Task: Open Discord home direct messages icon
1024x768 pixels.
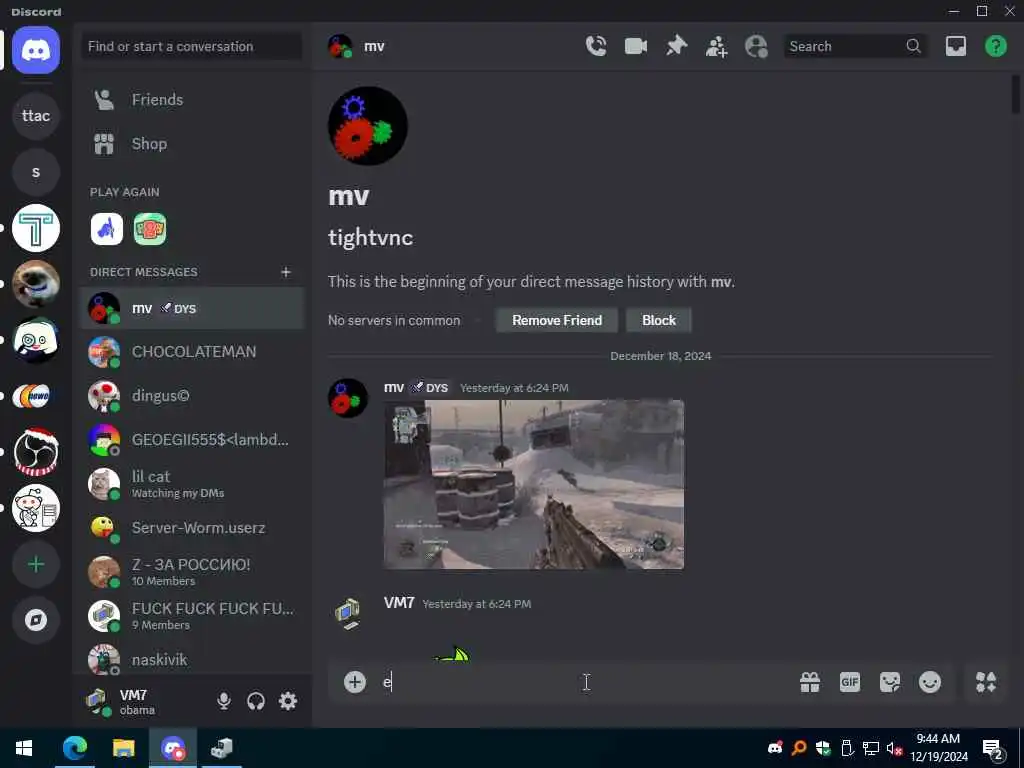Action: (36, 50)
